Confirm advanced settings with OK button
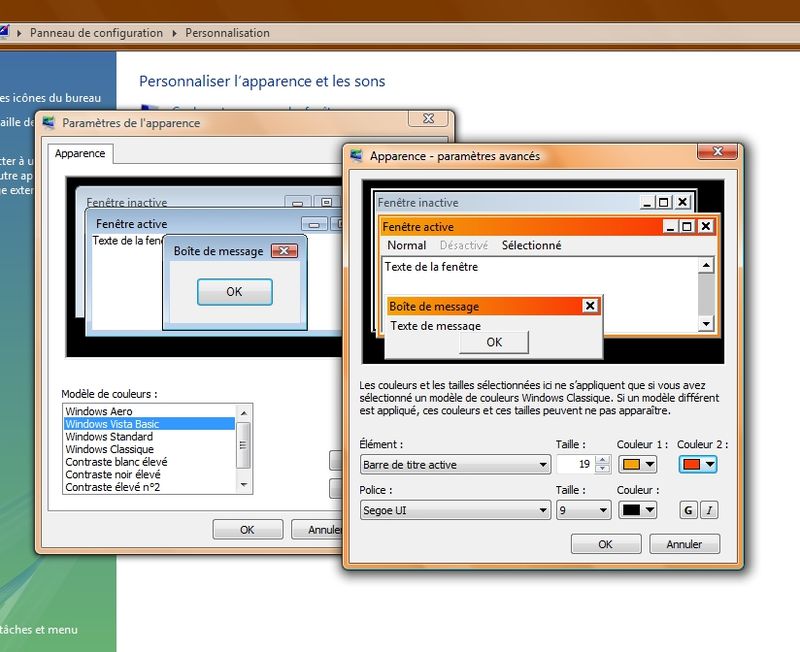Screen dimensions: 800x652 click(606, 544)
